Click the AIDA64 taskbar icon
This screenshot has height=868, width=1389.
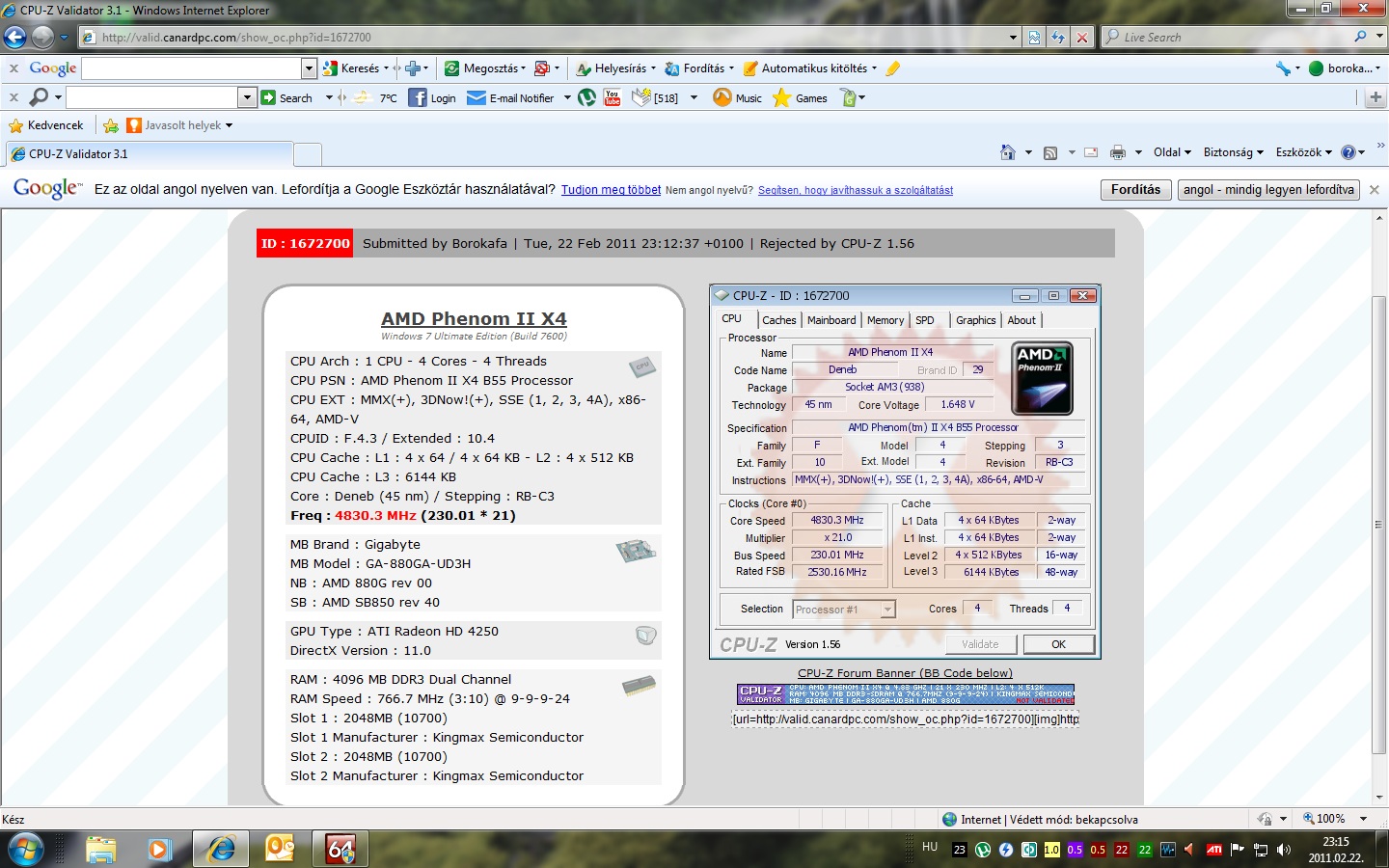(340, 849)
